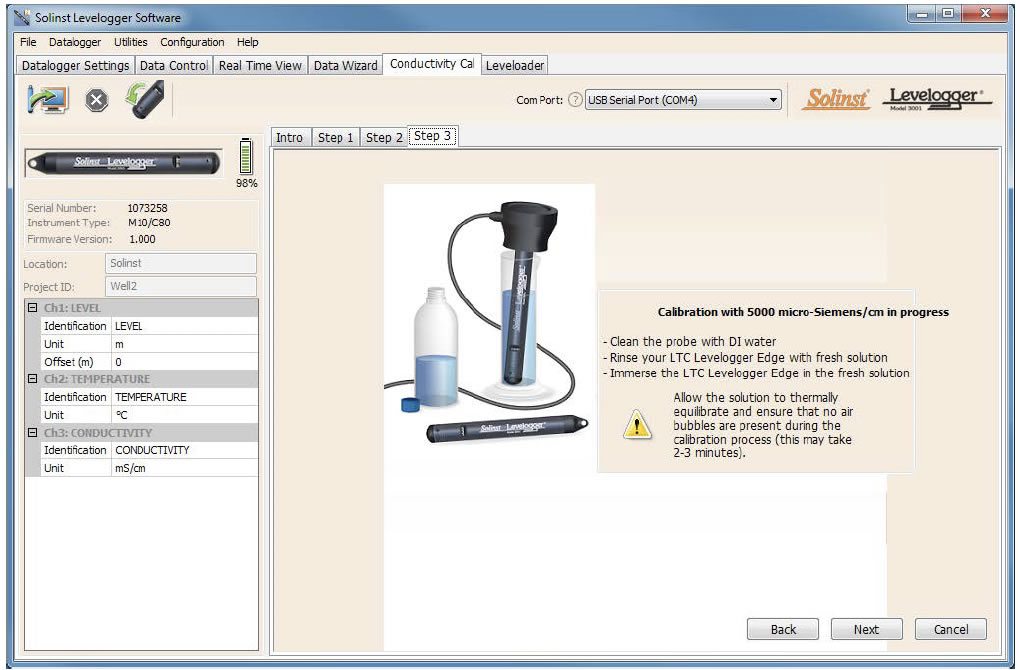Go to the Step 2 tab
Screen dimensions: 1020x670
click(x=384, y=137)
